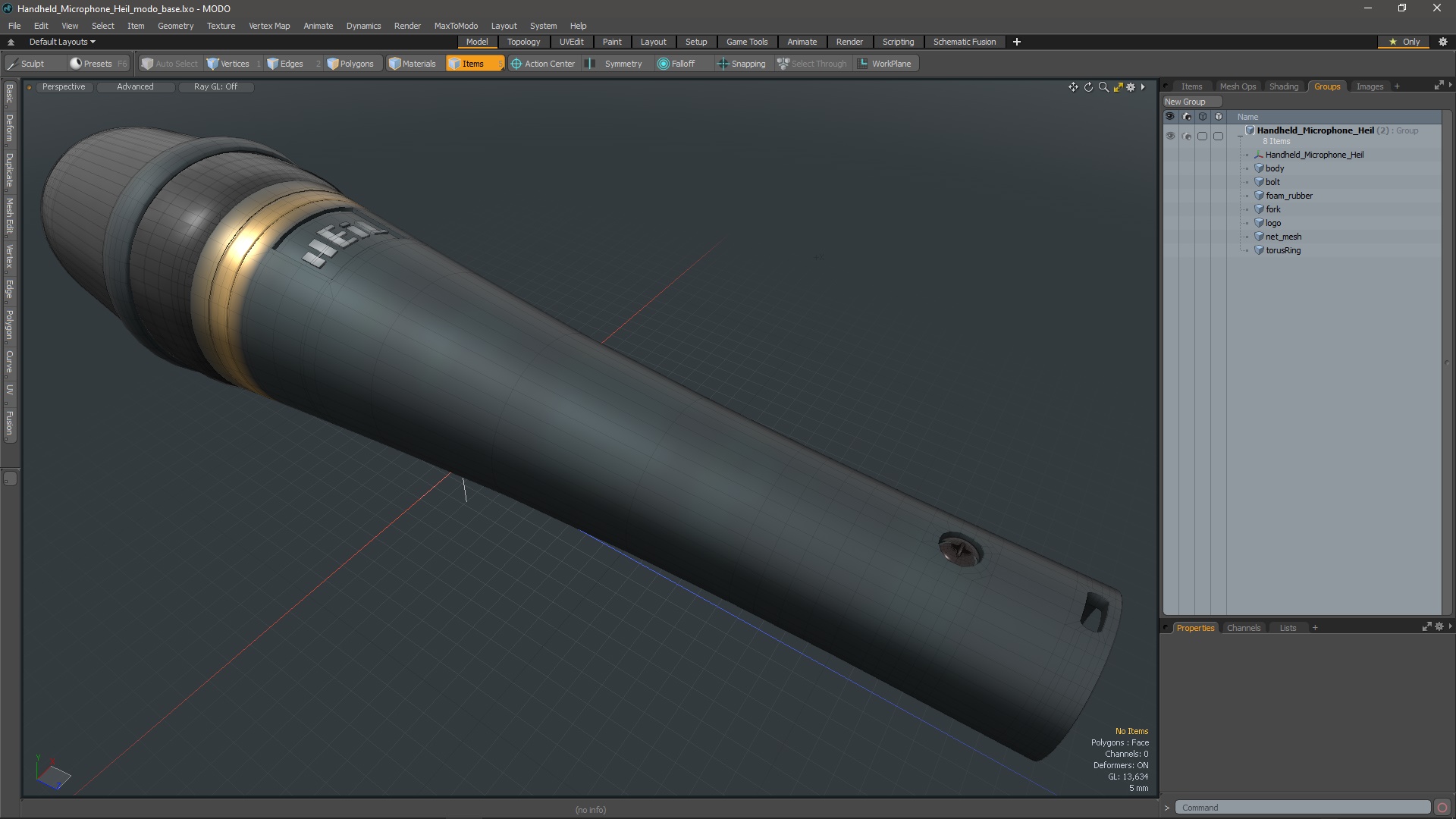Toggle visibility eye of Handheld_Microphone_Heil group

[x=1170, y=136]
